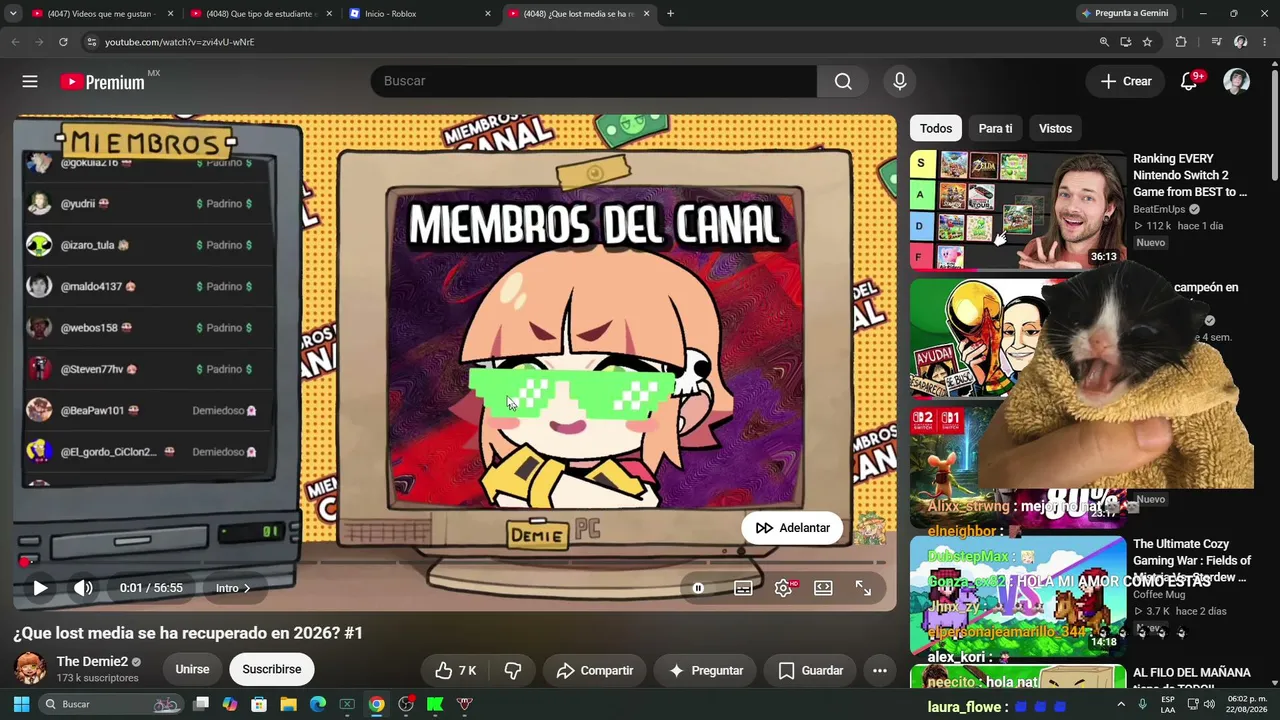The width and height of the screenshot is (1280, 720).
Task: Open more actions three-dot menu
Action: [x=880, y=670]
